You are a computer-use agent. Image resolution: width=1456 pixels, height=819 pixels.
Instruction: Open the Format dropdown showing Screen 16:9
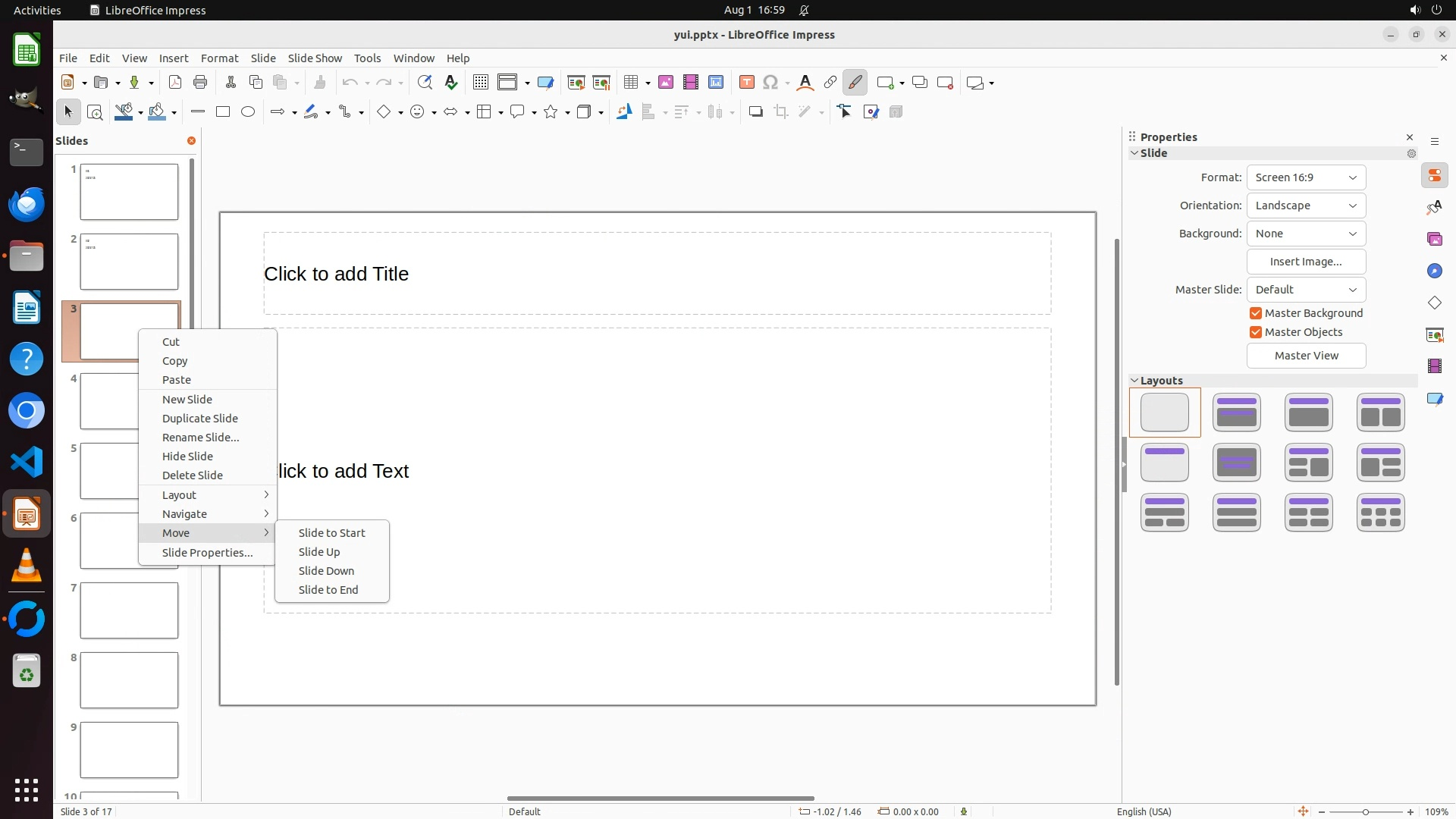1306,177
